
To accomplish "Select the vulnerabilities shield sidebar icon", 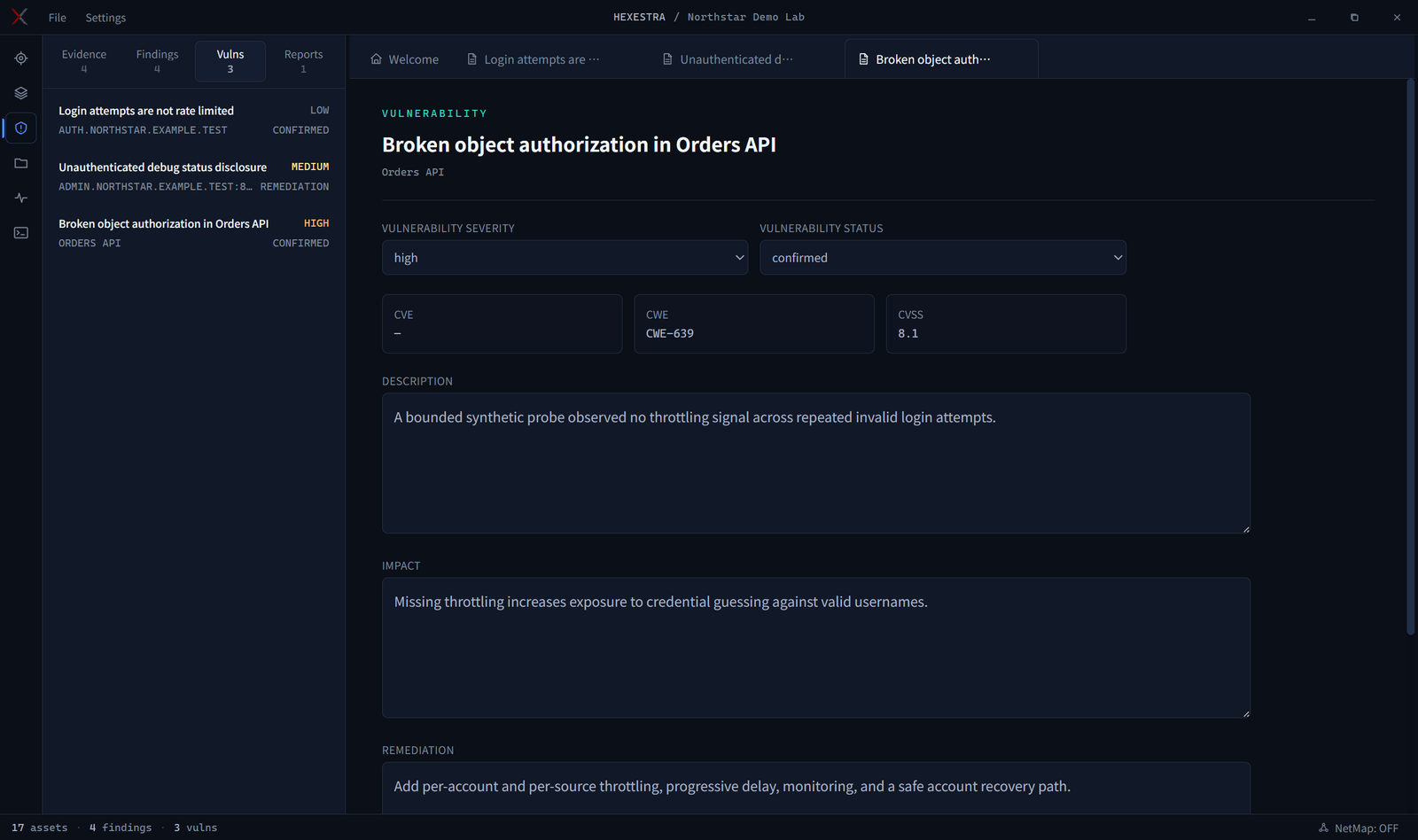I will coord(21,128).
